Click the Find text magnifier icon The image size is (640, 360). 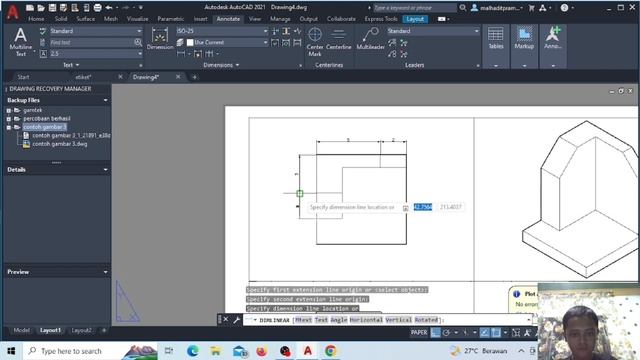coord(138,42)
